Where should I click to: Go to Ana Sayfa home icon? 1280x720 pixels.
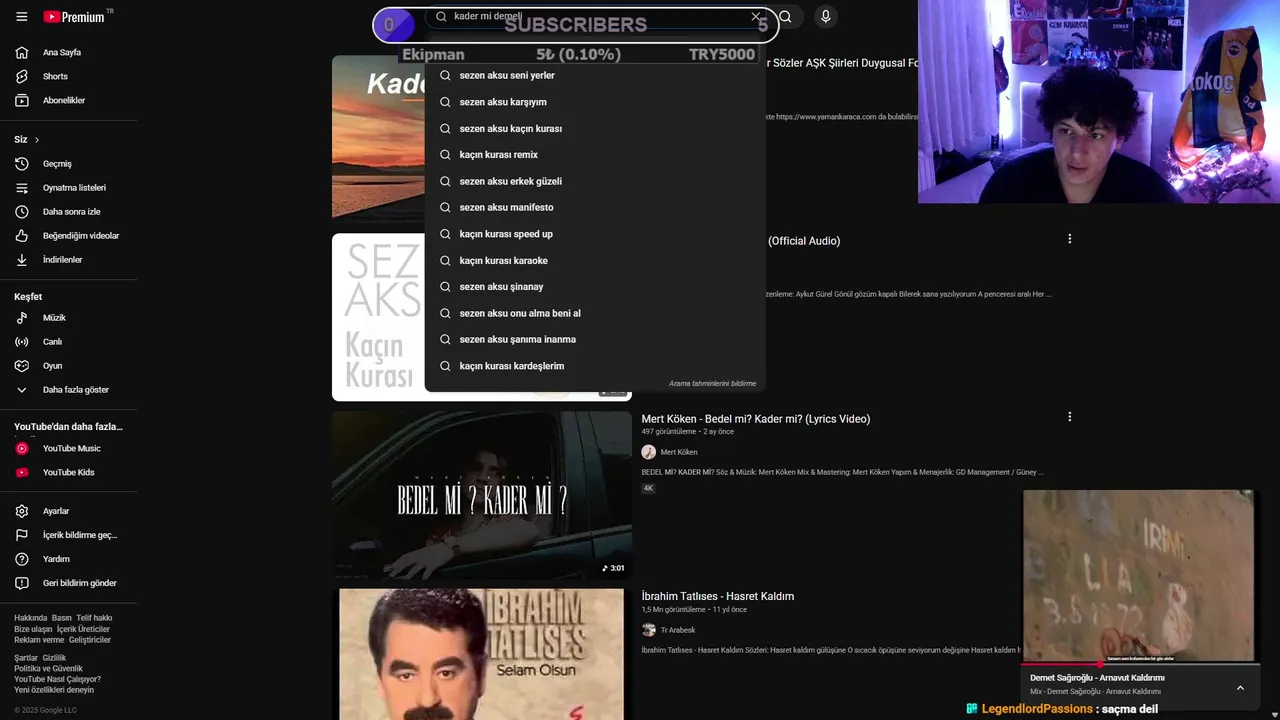(x=21, y=52)
